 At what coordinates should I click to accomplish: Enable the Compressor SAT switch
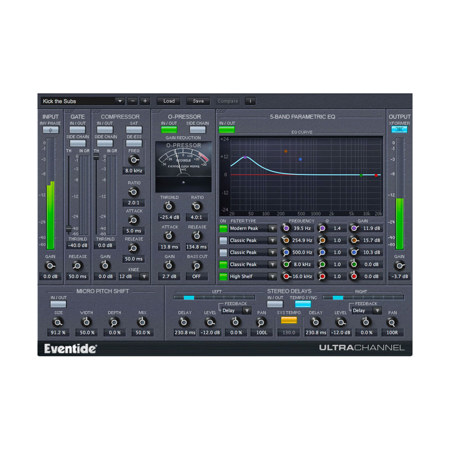[134, 130]
